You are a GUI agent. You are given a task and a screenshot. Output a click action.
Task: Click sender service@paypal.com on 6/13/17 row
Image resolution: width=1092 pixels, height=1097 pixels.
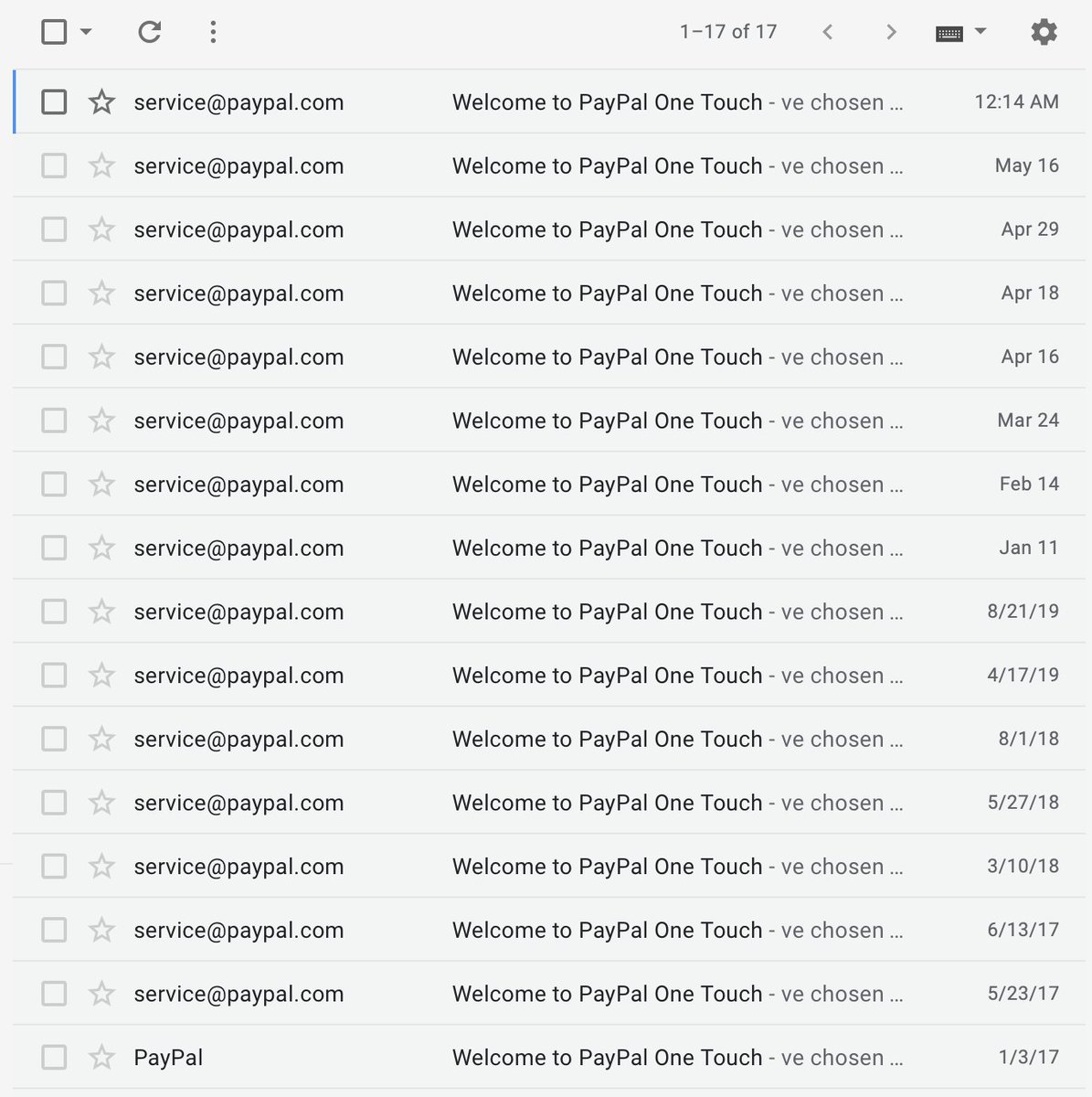[239, 931]
